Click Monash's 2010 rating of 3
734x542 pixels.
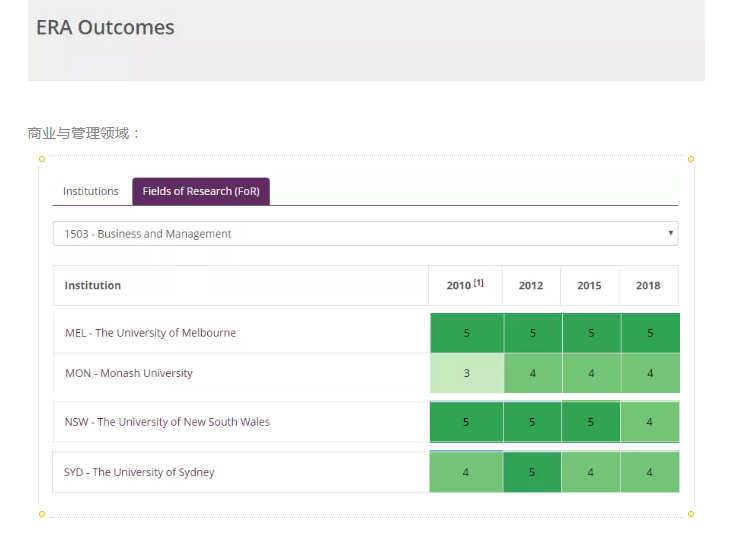[x=467, y=373]
